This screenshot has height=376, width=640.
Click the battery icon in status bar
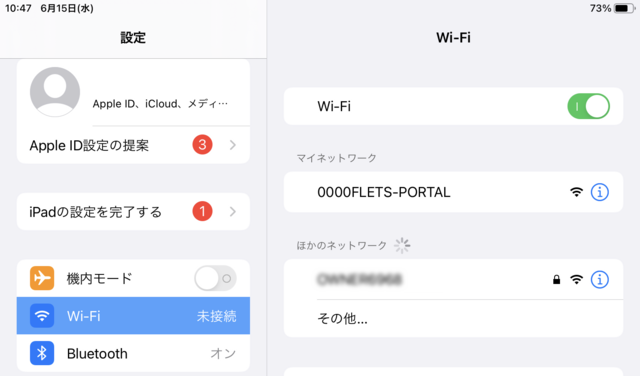(624, 8)
